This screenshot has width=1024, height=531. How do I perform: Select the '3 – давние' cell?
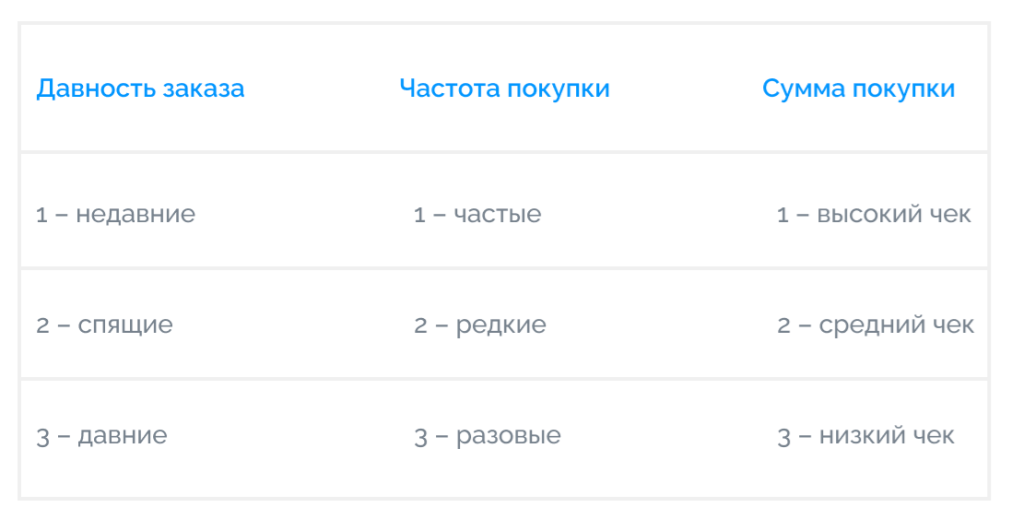(102, 436)
